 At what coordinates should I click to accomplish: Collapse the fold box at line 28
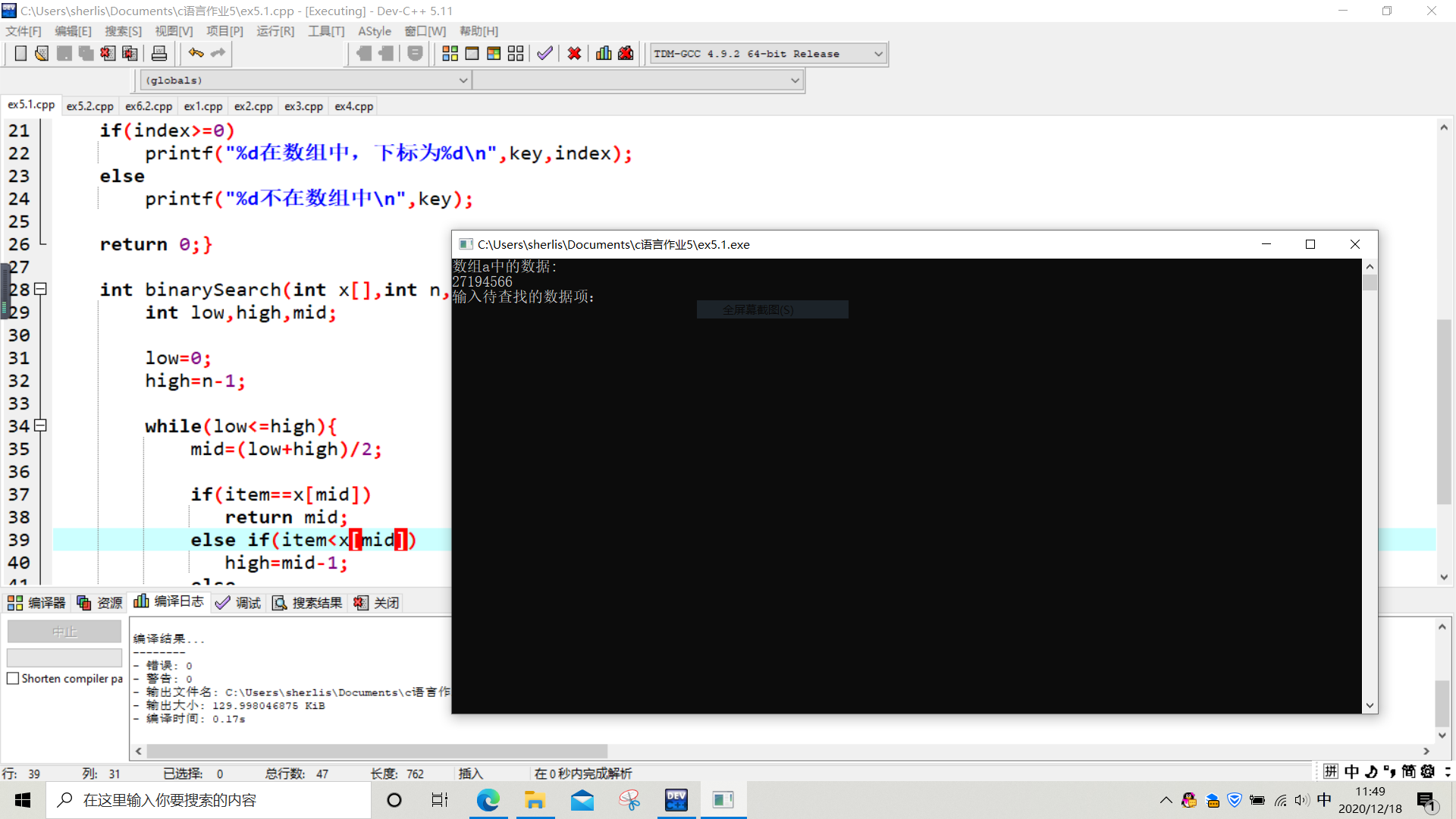[41, 289]
